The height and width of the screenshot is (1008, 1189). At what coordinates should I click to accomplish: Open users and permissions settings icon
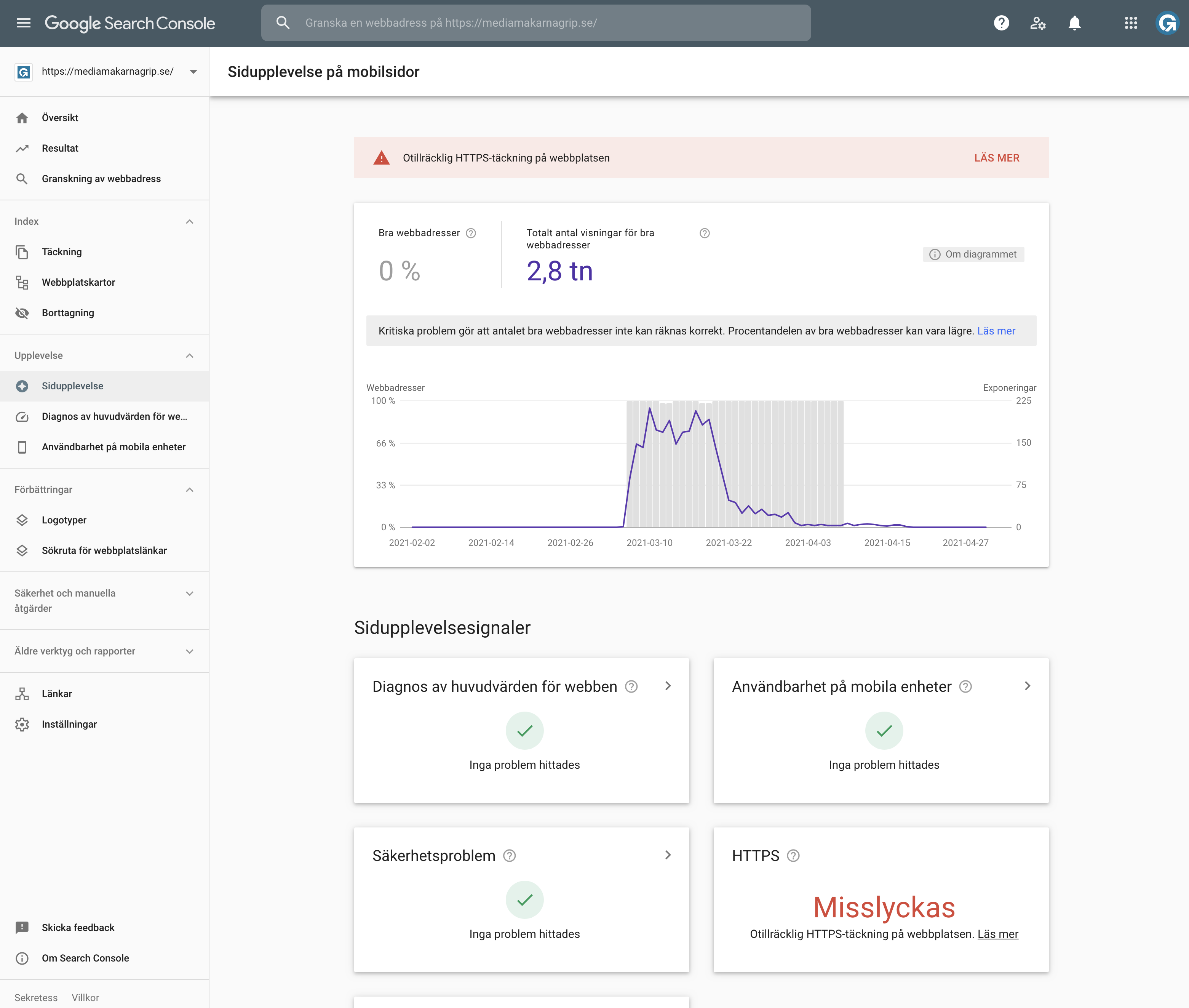[x=1037, y=23]
